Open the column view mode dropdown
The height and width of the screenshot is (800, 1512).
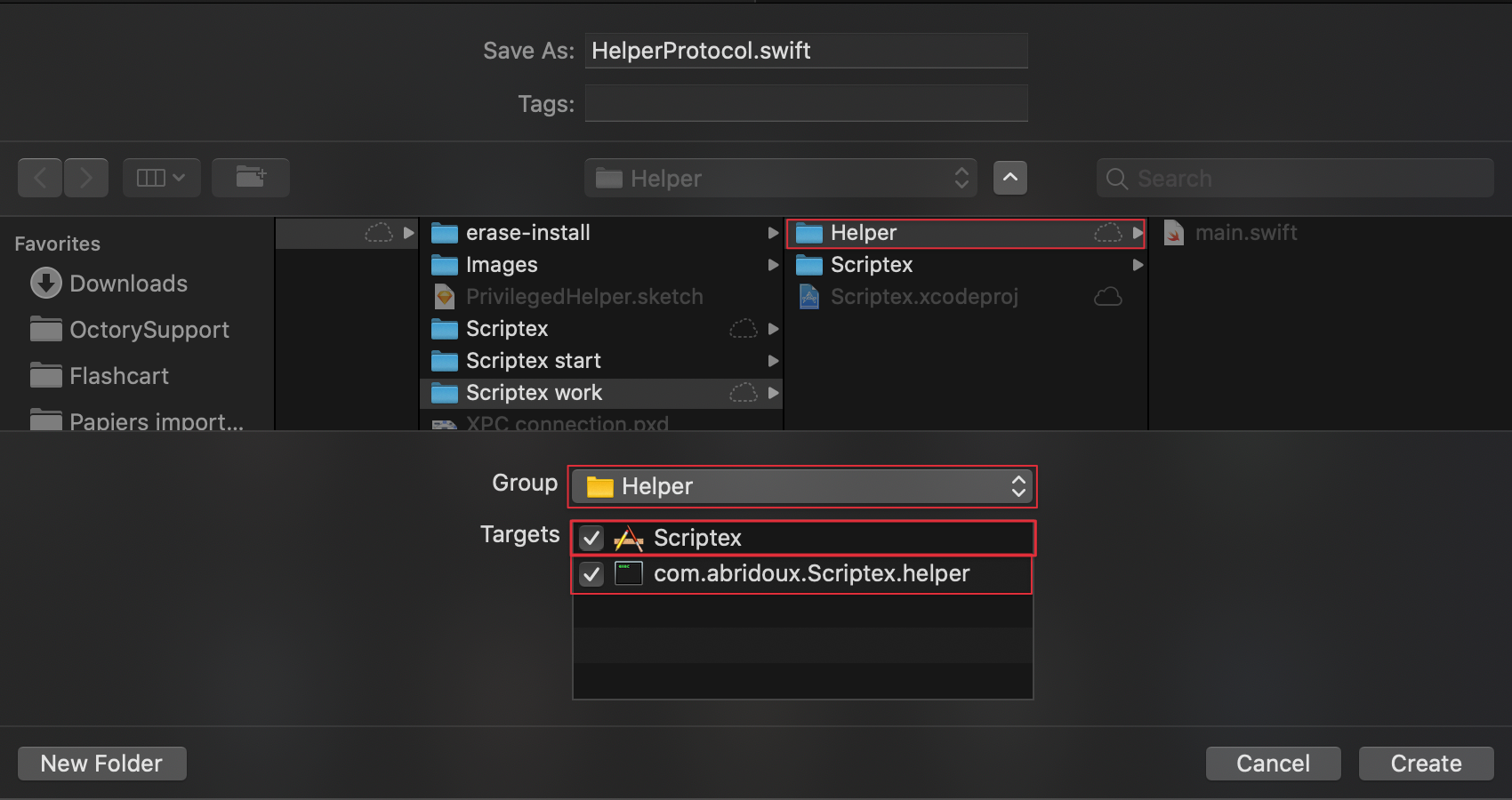click(x=161, y=178)
